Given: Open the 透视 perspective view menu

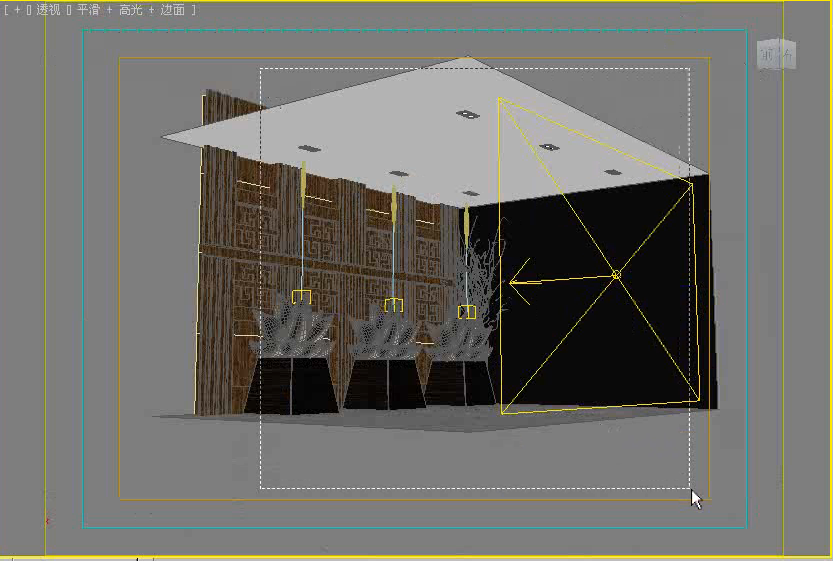Looking at the screenshot, I should (x=48, y=10).
